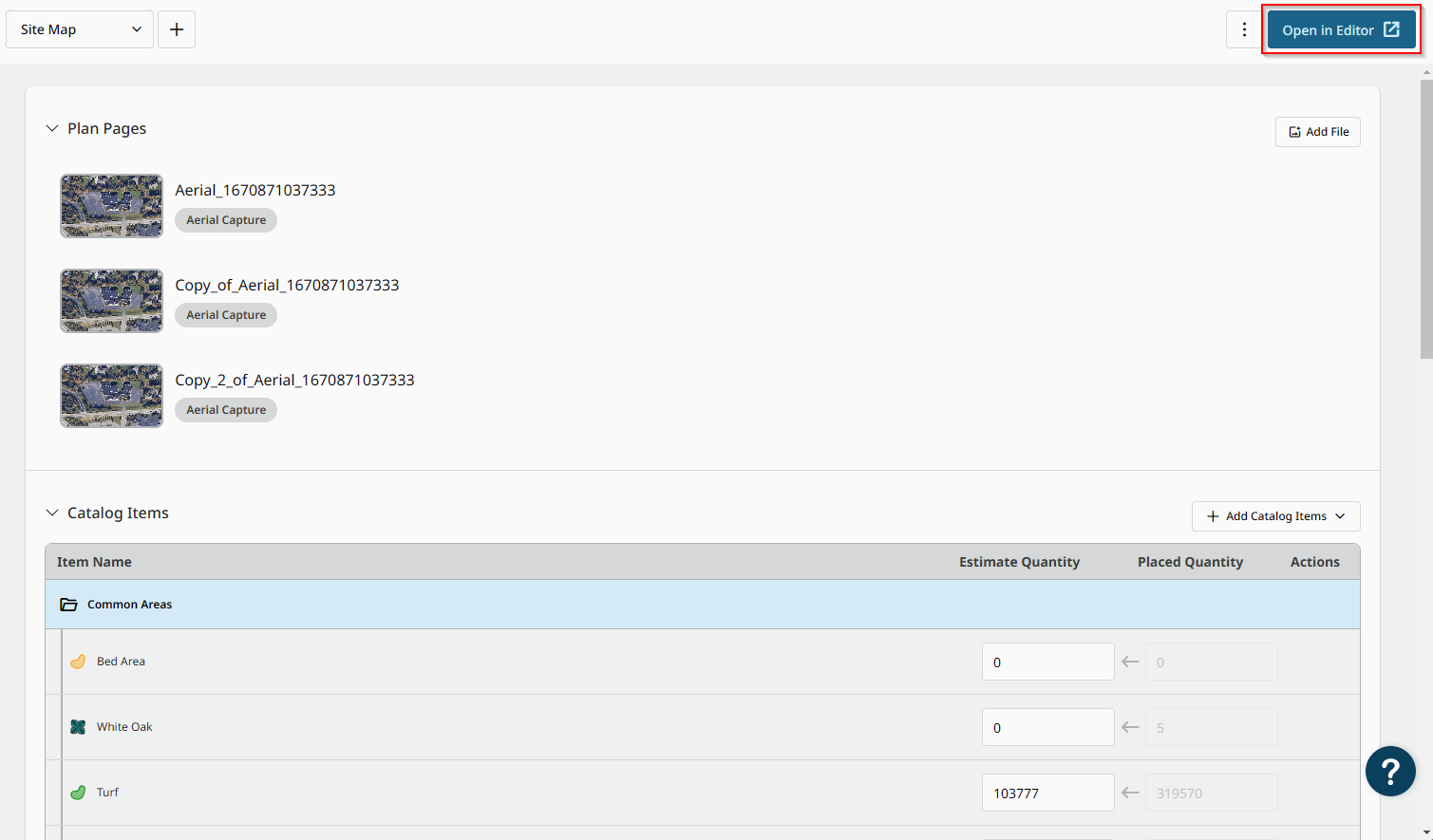Click the Bed Area estimate quantity field
This screenshot has height=840, width=1433.
coord(1047,662)
